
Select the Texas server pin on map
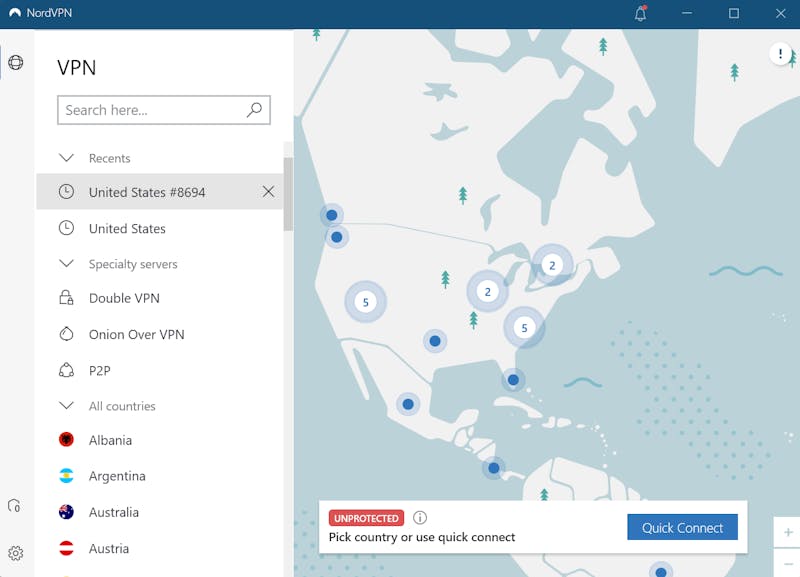click(435, 341)
